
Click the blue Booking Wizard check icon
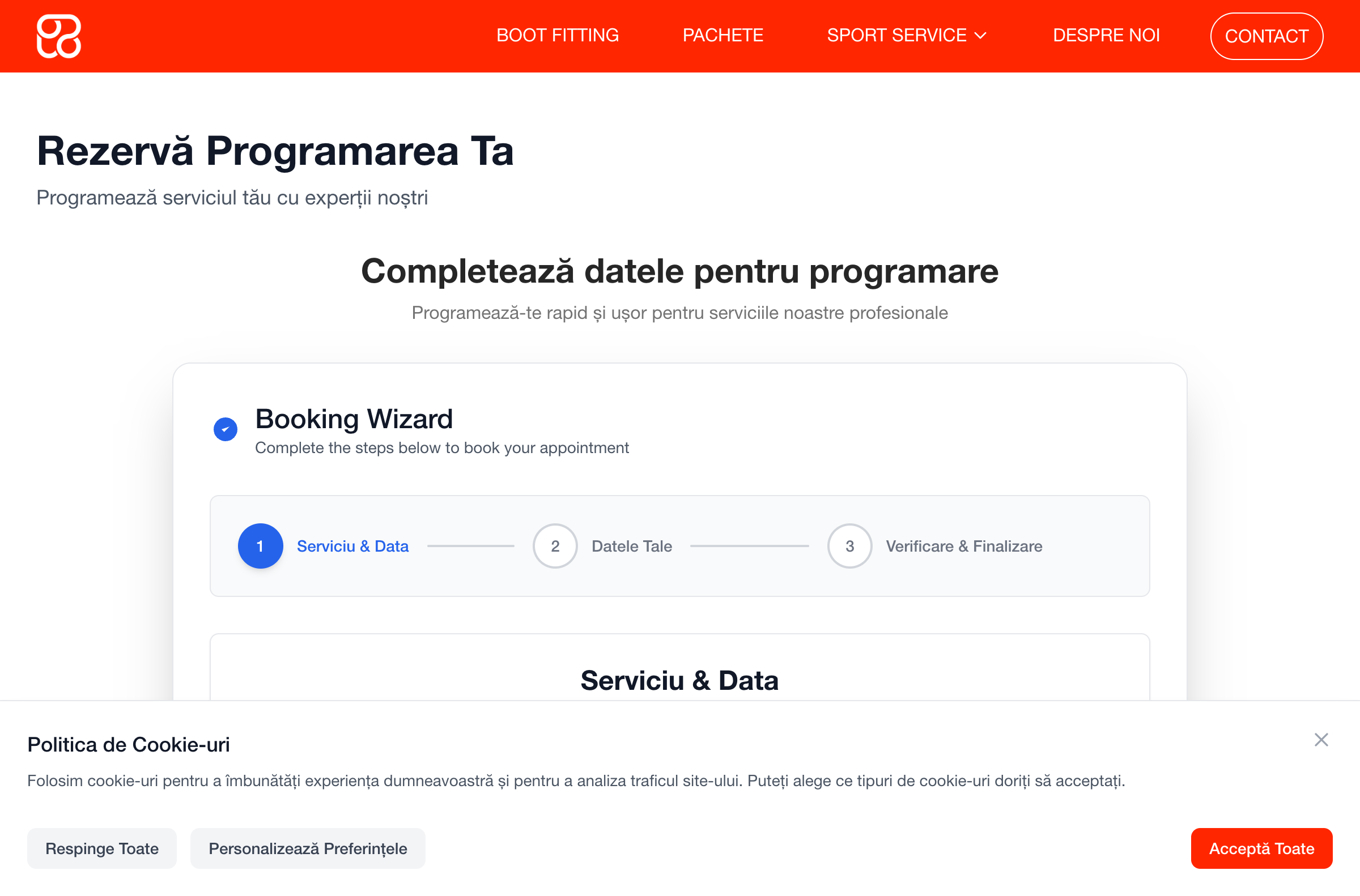click(225, 429)
